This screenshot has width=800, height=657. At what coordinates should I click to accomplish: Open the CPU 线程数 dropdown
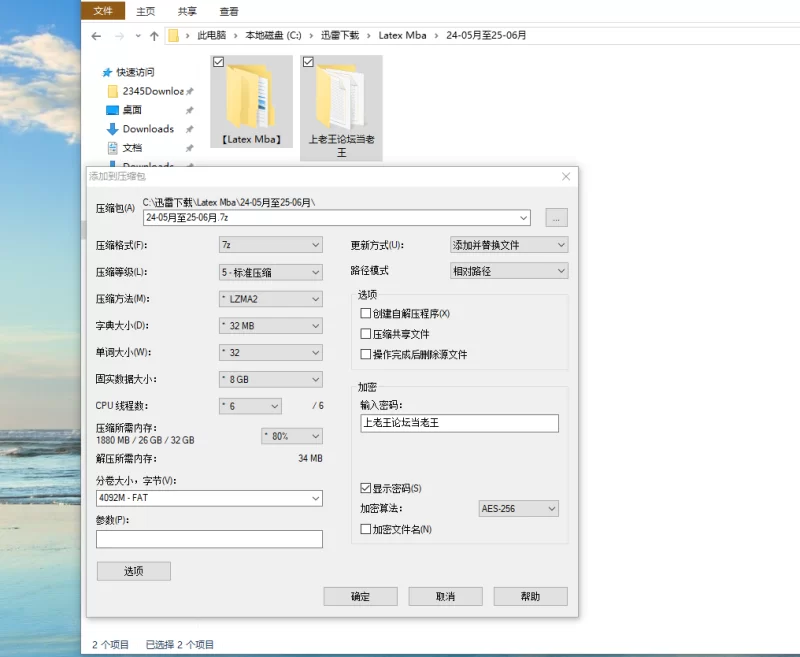pyautogui.click(x=251, y=406)
